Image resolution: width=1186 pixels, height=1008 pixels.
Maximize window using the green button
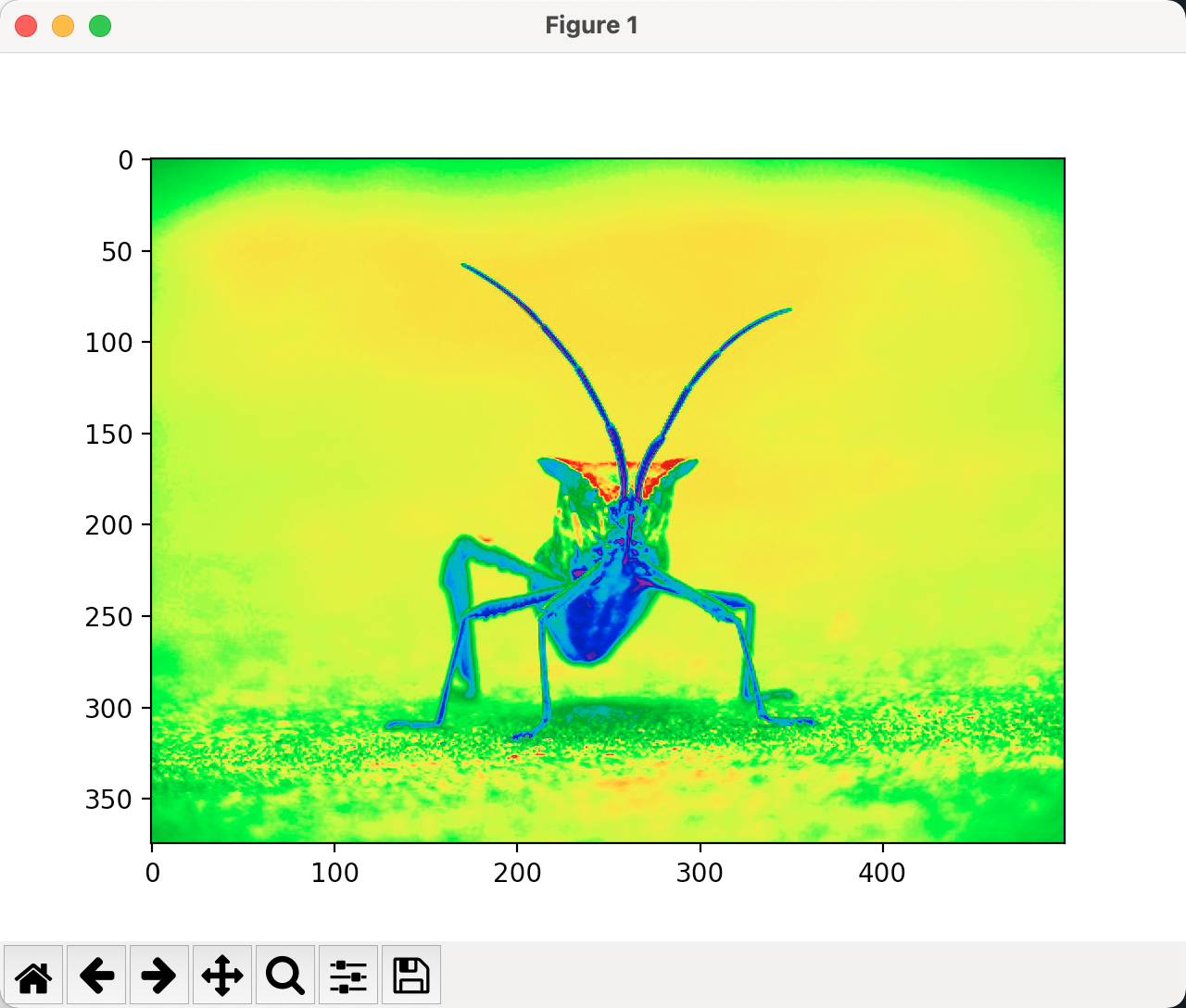click(x=100, y=26)
